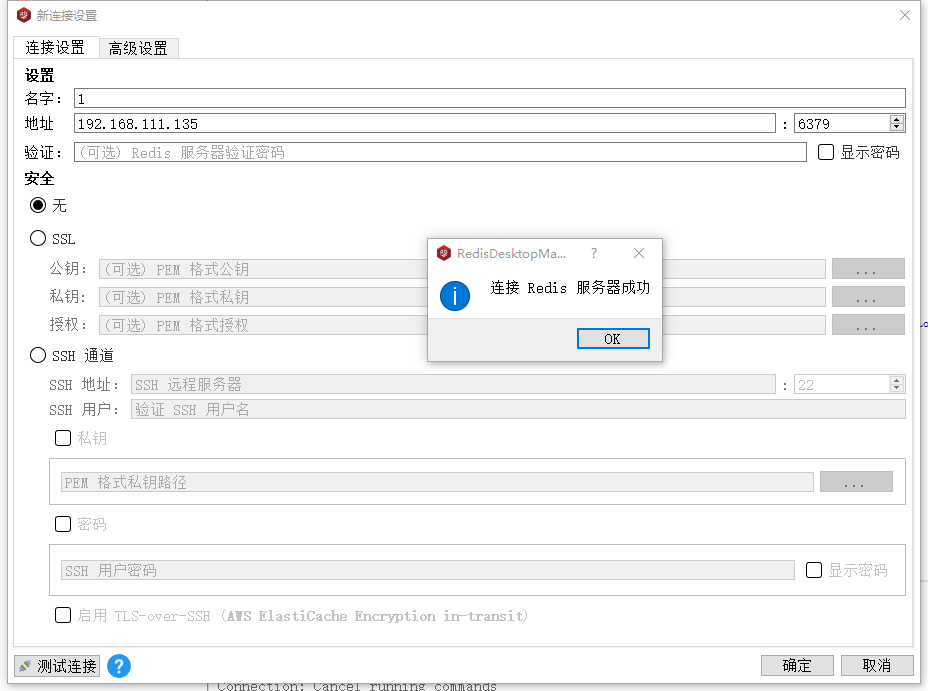
Task: Click the 取消 button
Action: pos(877,666)
